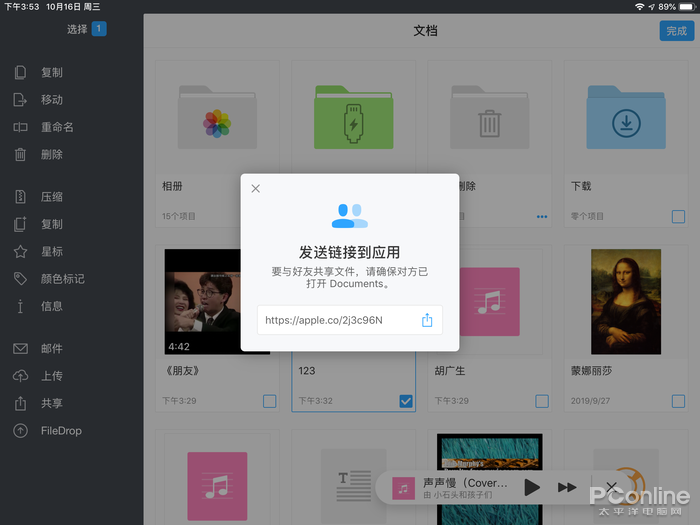Choose the Rename icon in the sidebar
This screenshot has width=700, height=525.
point(20,127)
